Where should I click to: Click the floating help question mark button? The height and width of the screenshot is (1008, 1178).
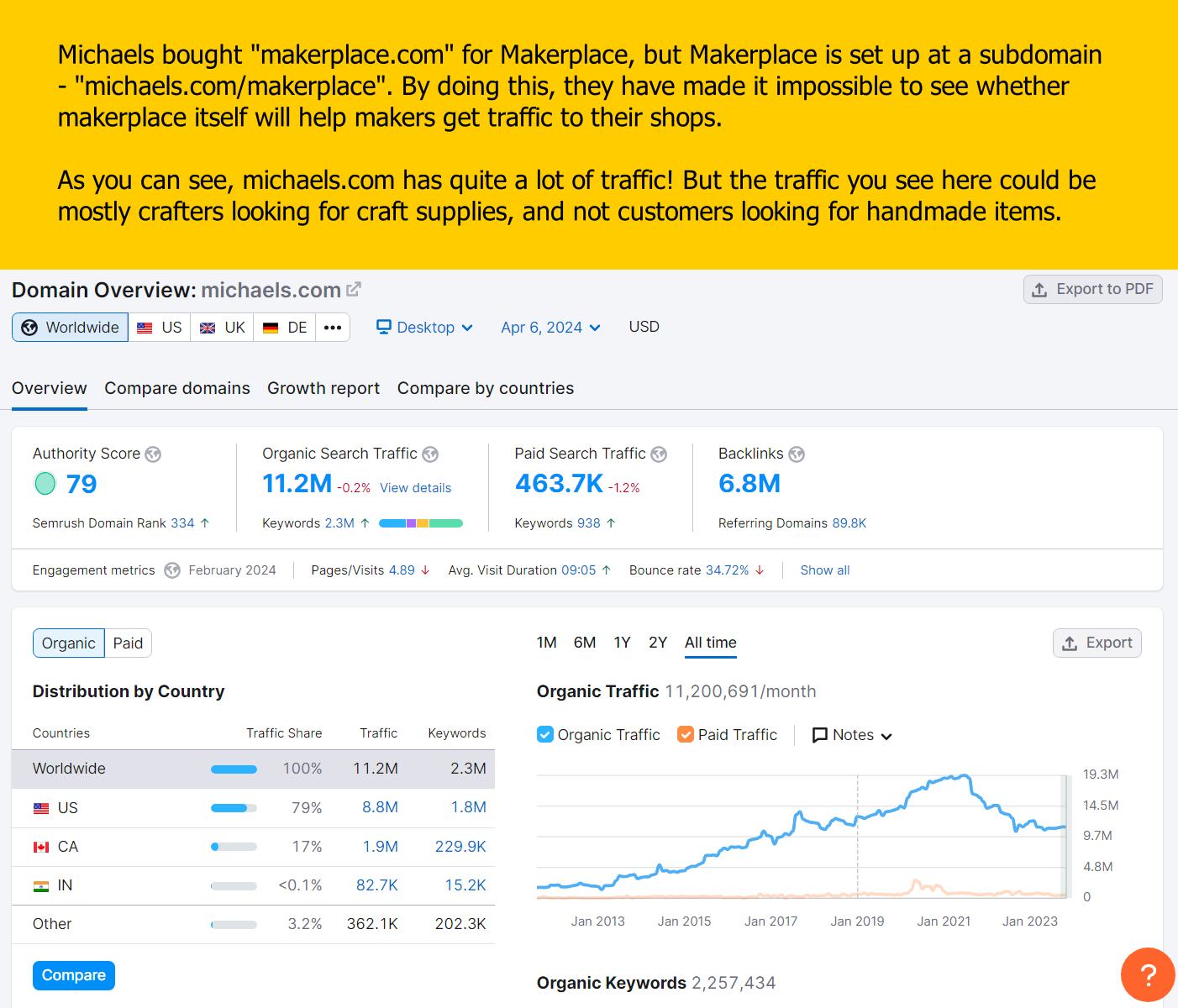click(1148, 974)
